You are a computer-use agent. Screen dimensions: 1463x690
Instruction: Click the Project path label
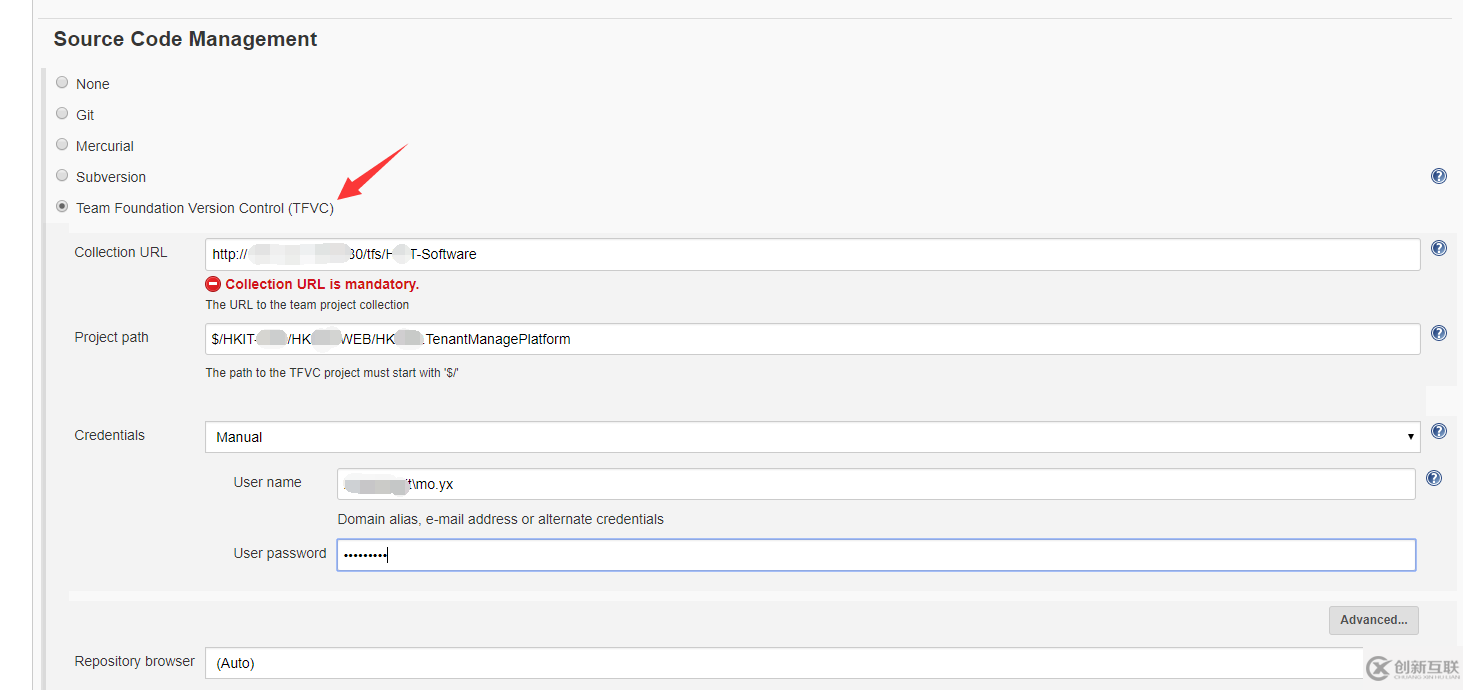tap(111, 338)
